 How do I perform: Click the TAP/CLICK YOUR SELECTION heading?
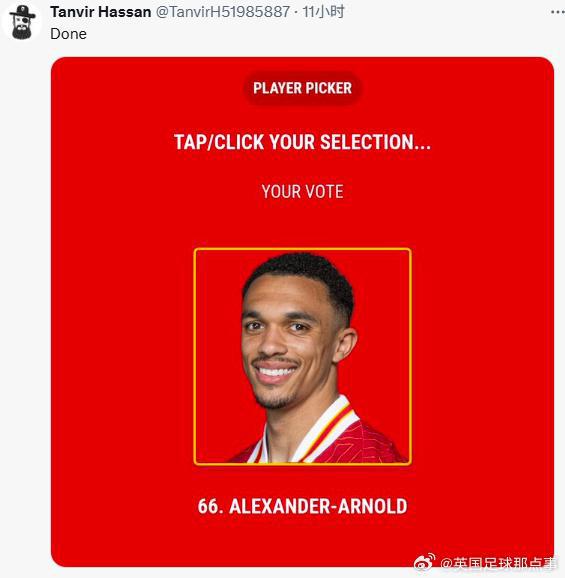point(302,142)
